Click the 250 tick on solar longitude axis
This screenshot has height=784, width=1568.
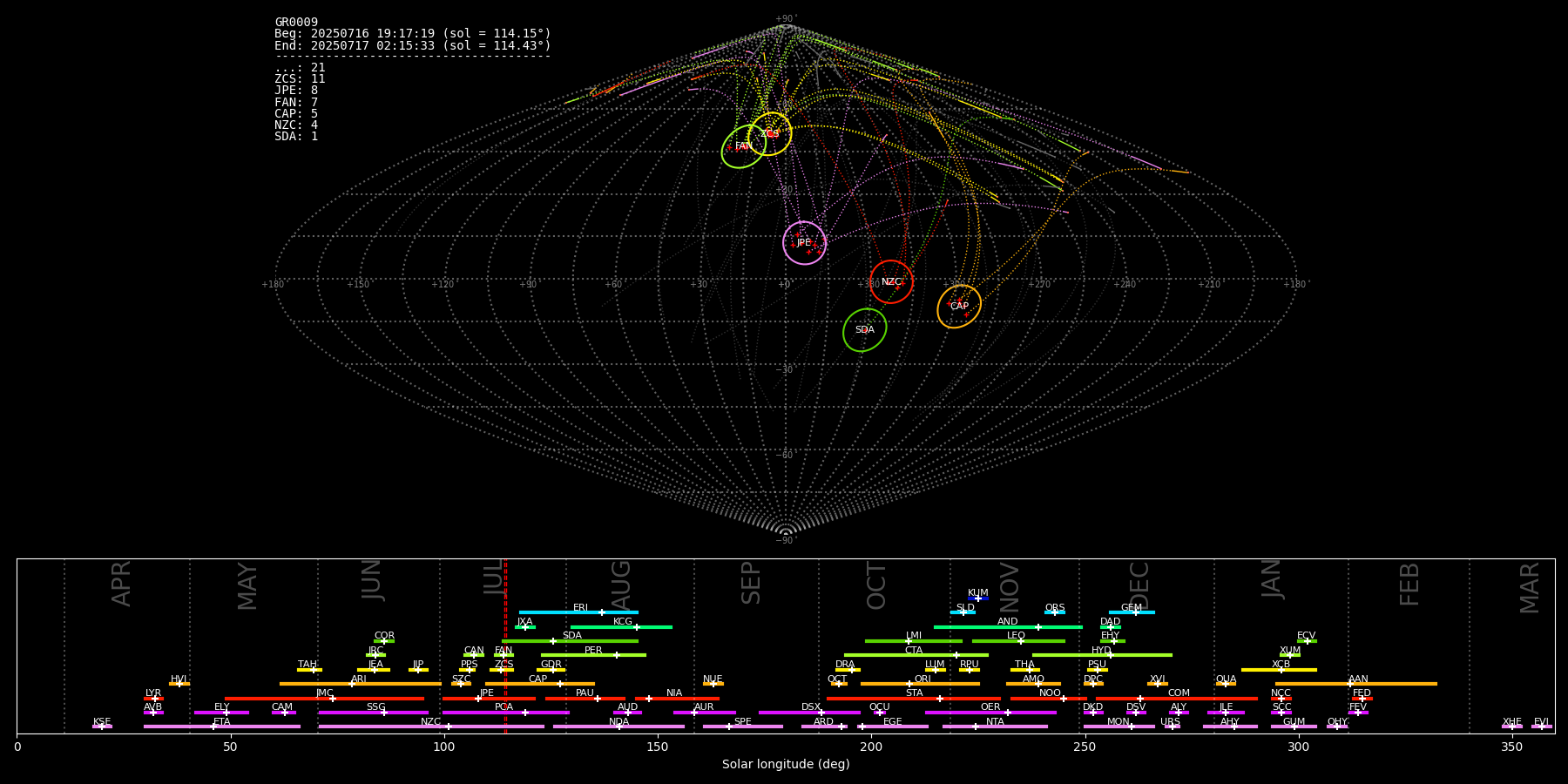click(1085, 747)
